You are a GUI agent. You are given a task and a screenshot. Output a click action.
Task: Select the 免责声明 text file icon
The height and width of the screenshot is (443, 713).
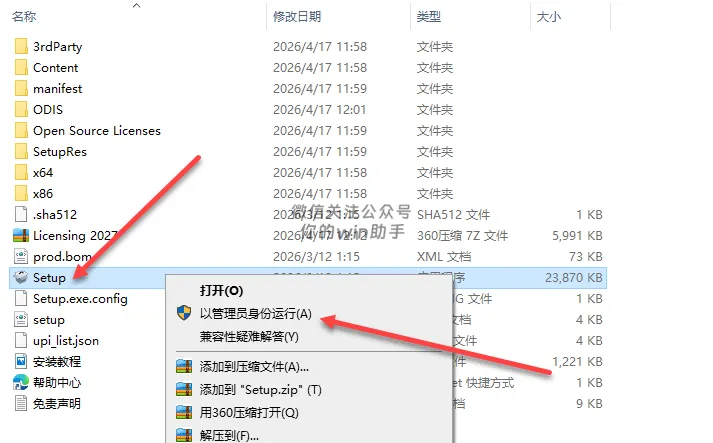21,403
